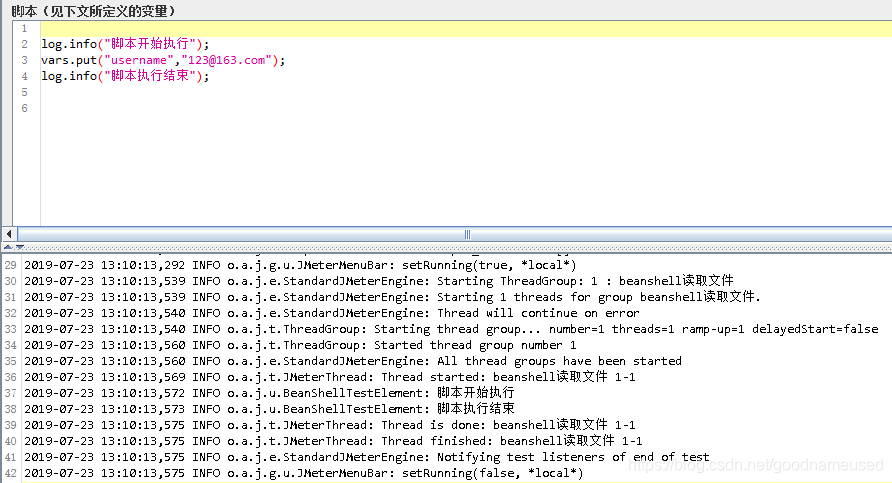Select log line 32 Thread will continue on error
Screen dimensions: 892x483
point(332,312)
